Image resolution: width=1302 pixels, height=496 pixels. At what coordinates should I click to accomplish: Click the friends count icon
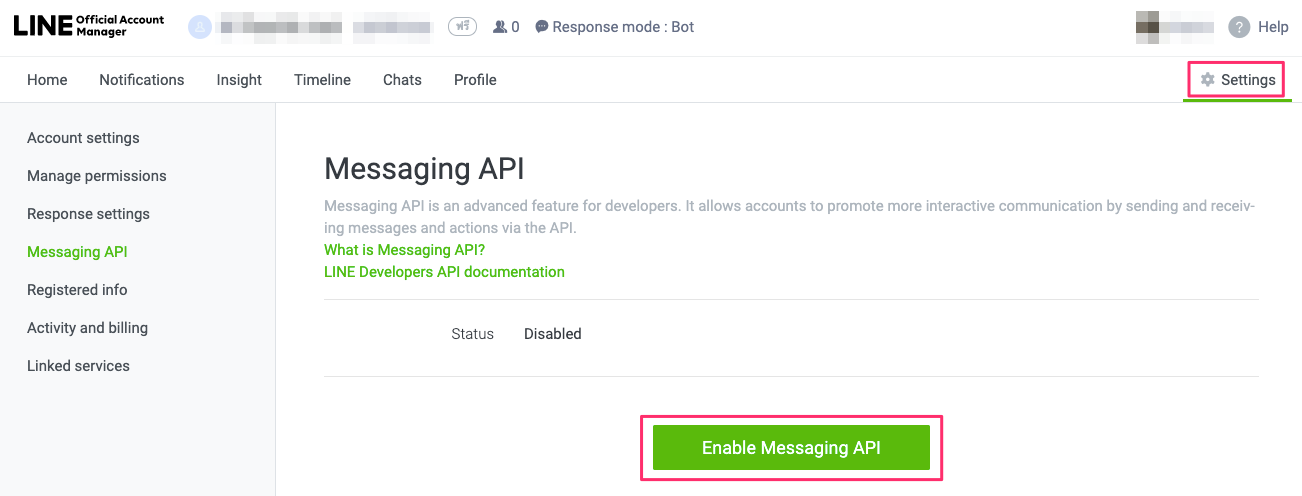coord(500,27)
